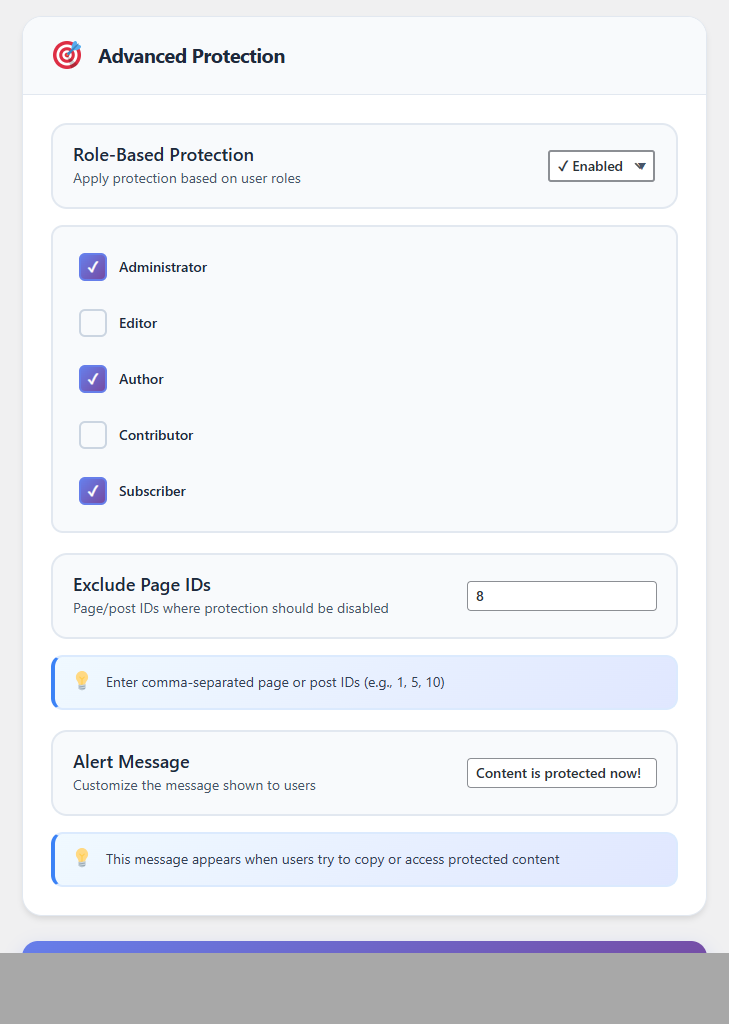The image size is (729, 1024).
Task: Click the checkmark icon on Subscriber checkbox
Action: [92, 491]
